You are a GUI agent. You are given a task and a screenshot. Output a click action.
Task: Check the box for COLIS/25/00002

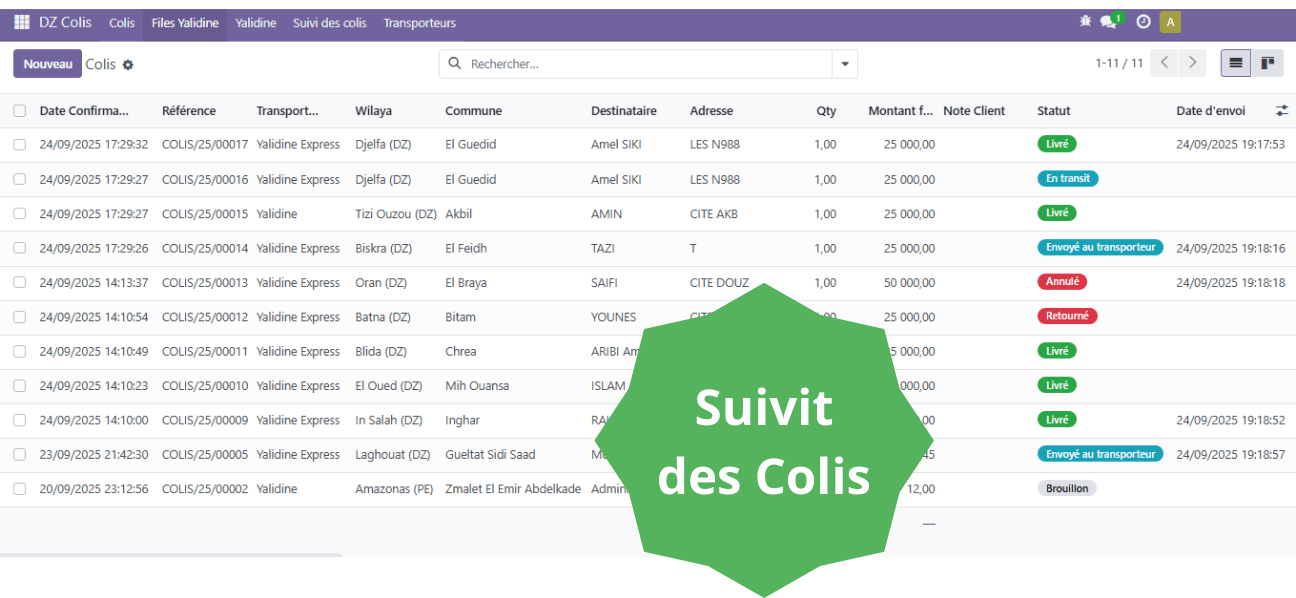[x=20, y=489]
